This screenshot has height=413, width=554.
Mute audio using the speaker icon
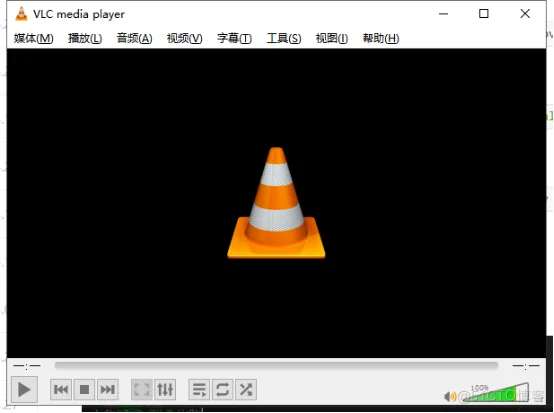tap(450, 396)
